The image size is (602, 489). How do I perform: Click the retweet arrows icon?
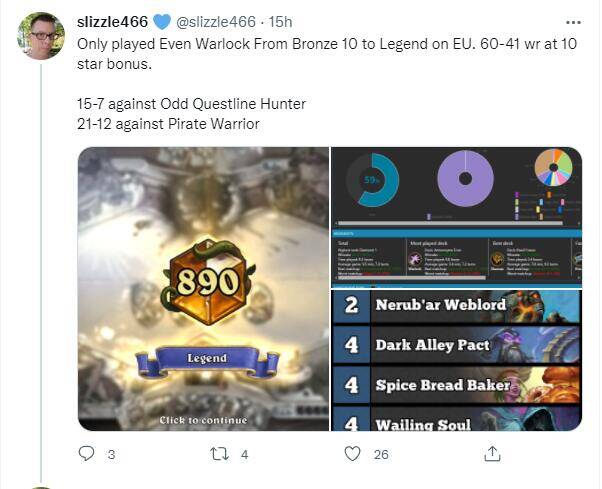pos(220,454)
